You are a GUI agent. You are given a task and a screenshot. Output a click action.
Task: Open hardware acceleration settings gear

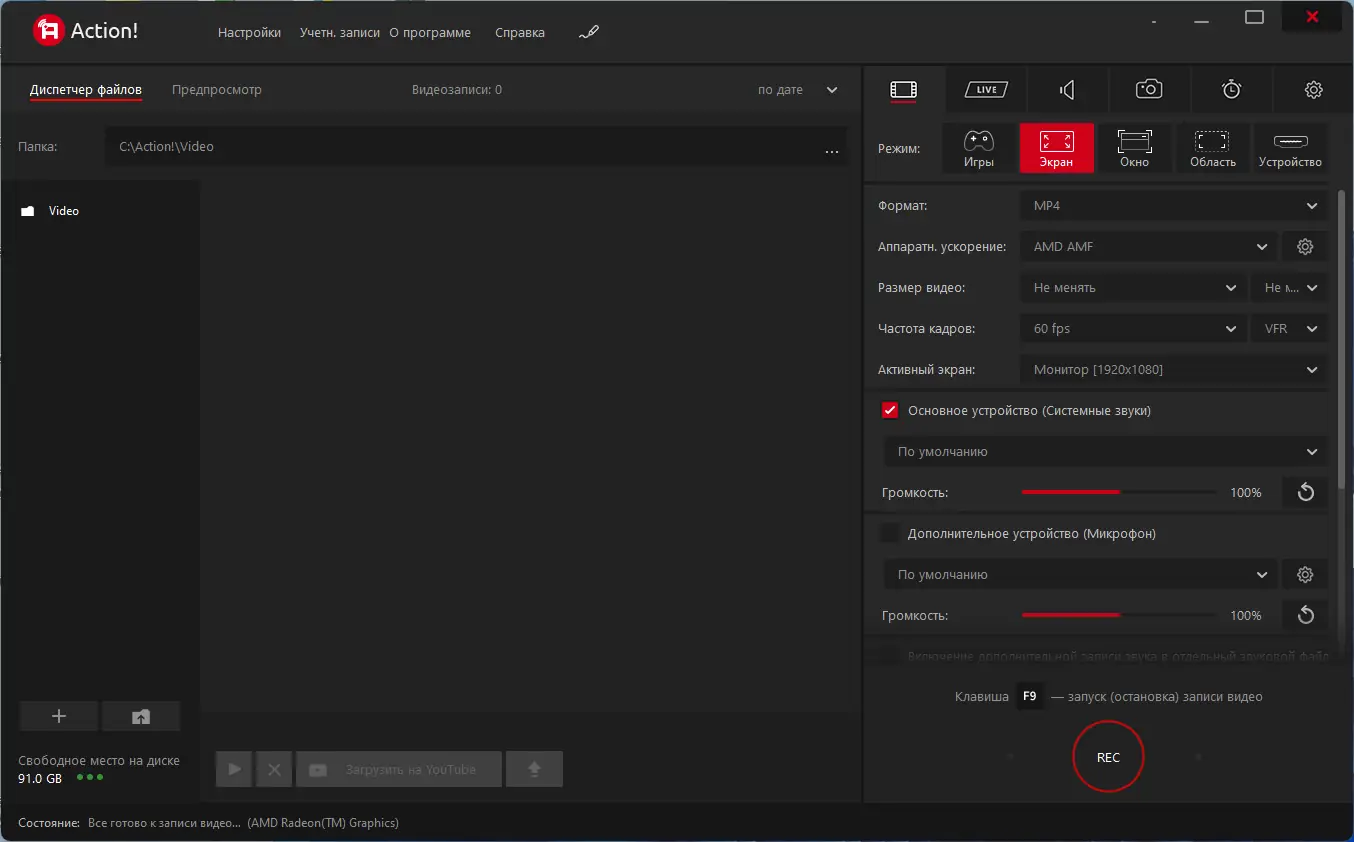[1305, 247]
